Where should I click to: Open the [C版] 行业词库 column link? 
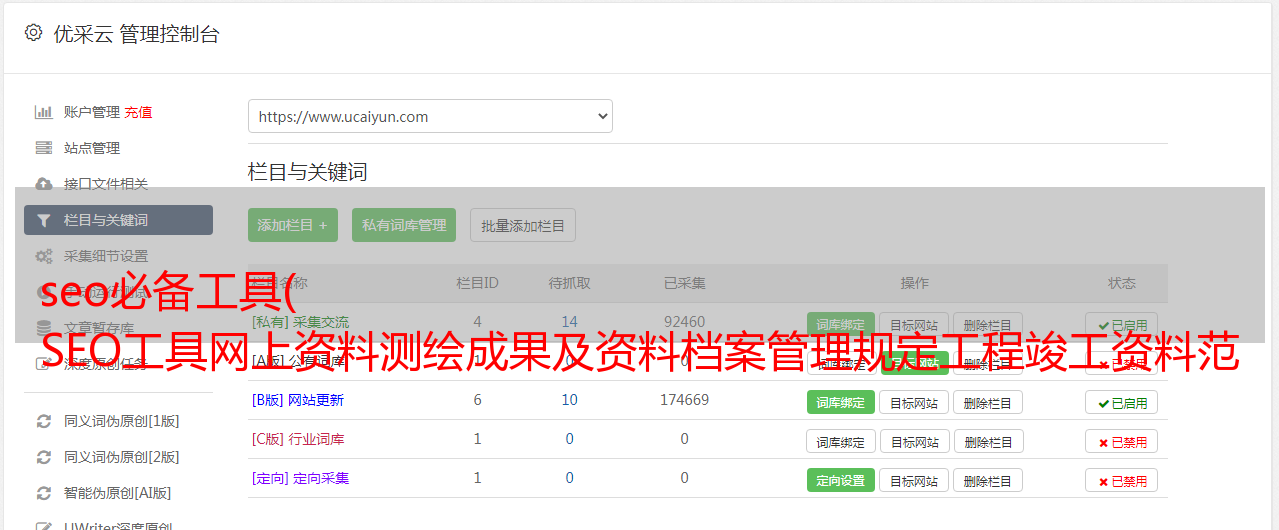pos(297,439)
